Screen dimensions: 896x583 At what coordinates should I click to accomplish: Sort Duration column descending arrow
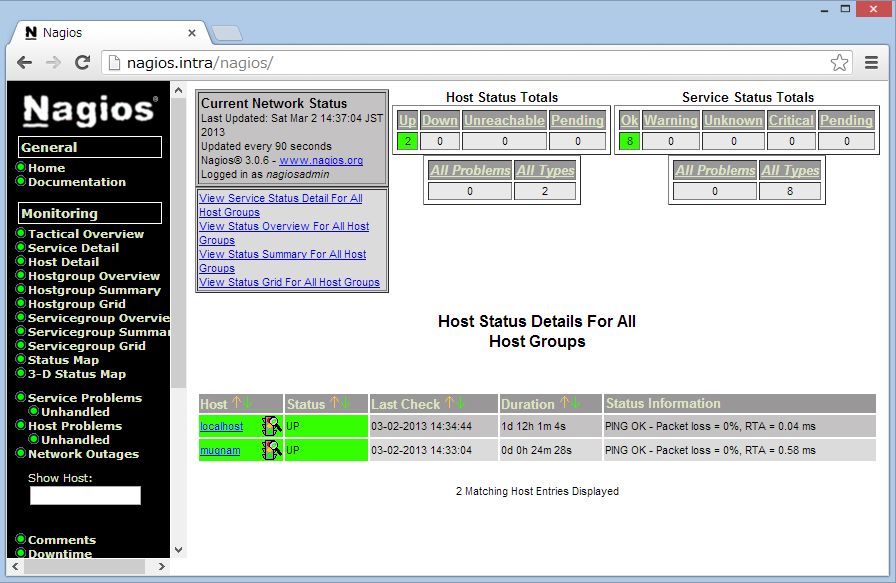[x=575, y=402]
